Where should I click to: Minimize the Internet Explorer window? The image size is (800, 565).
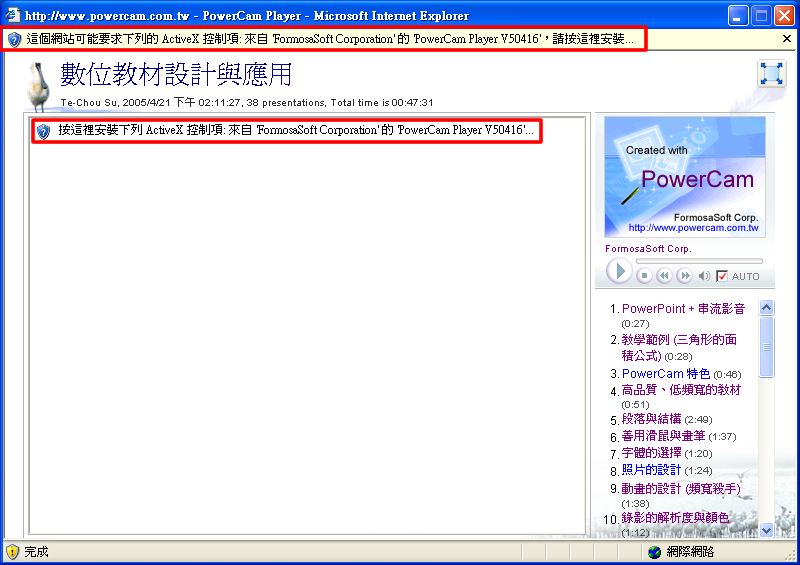pyautogui.click(x=738, y=16)
